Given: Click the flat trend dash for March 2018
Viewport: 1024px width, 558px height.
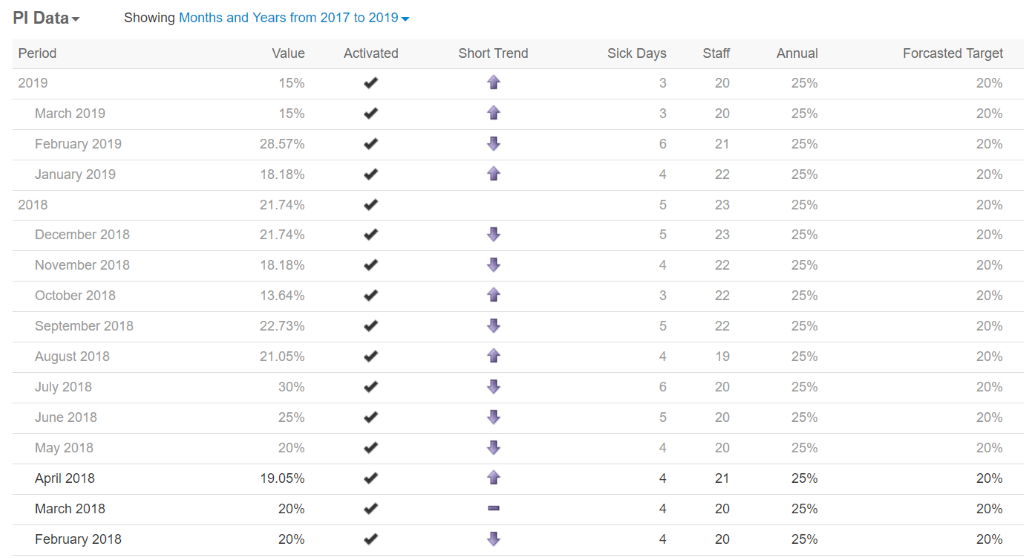Looking at the screenshot, I should tap(494, 508).
